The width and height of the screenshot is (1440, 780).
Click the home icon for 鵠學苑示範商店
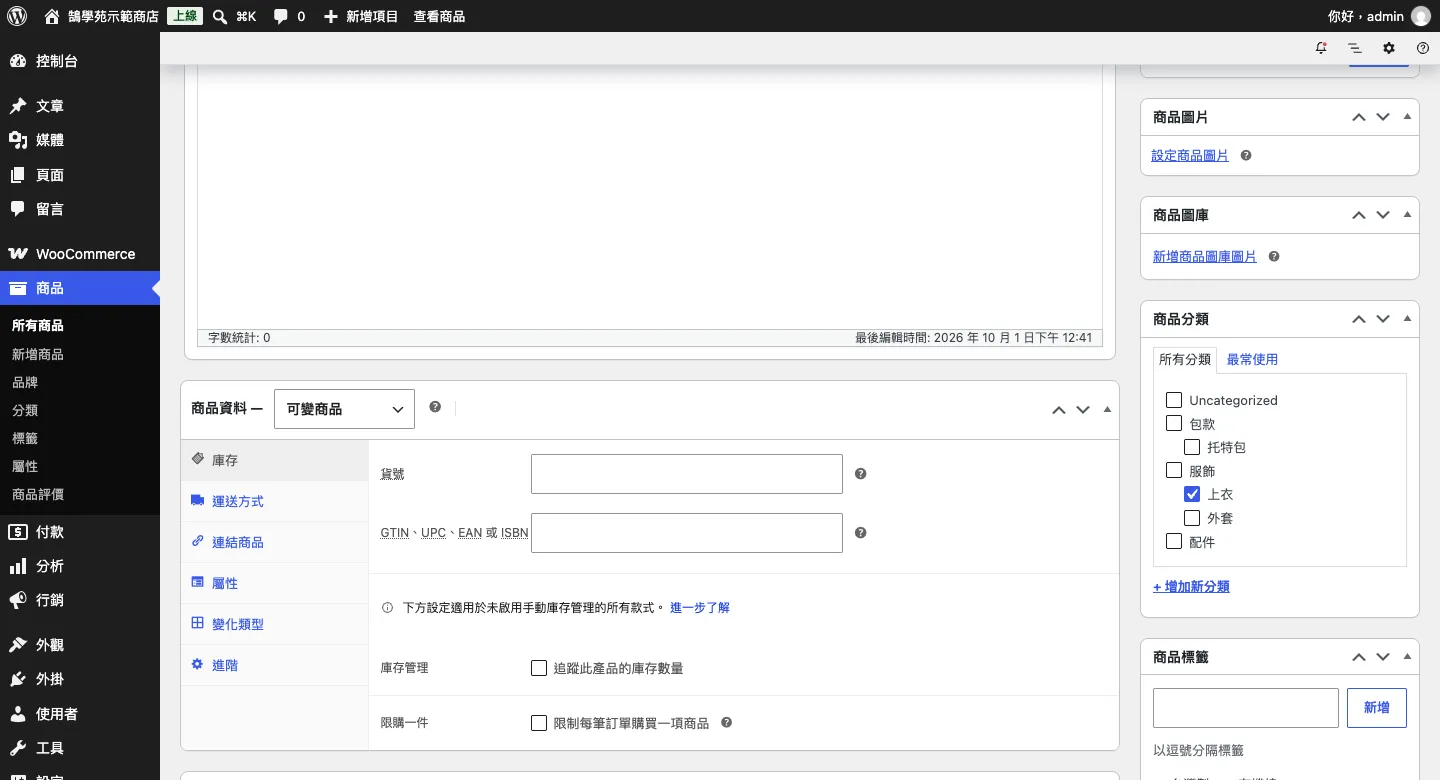[52, 16]
